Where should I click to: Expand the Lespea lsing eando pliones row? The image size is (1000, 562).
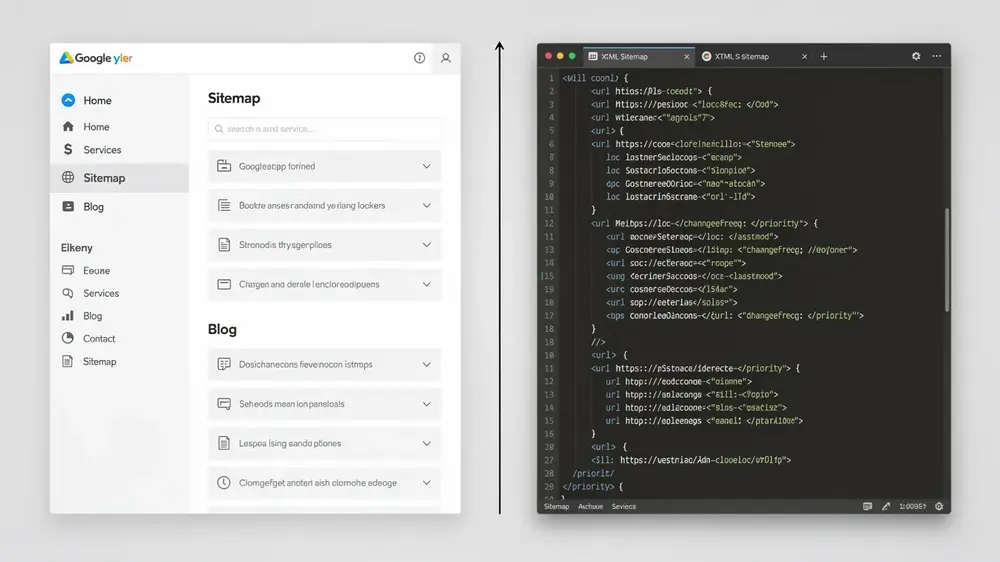[x=324, y=443]
